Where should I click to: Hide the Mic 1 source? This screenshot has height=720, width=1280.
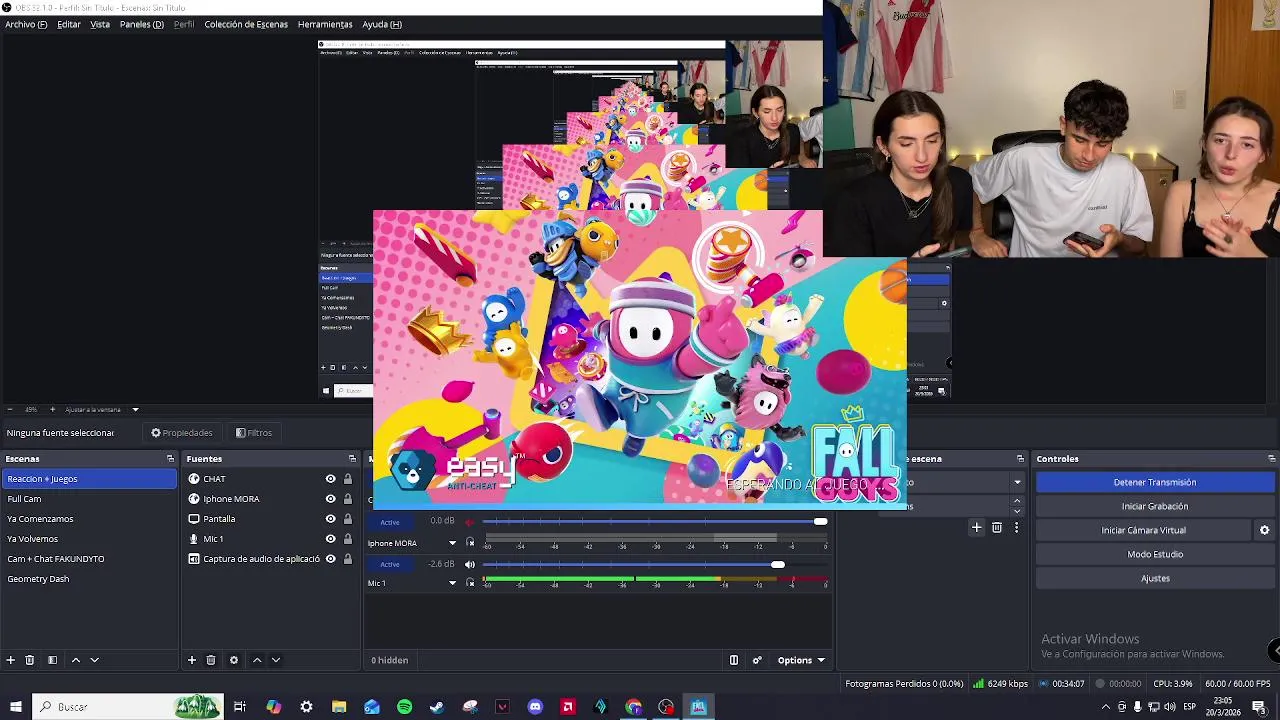point(330,539)
